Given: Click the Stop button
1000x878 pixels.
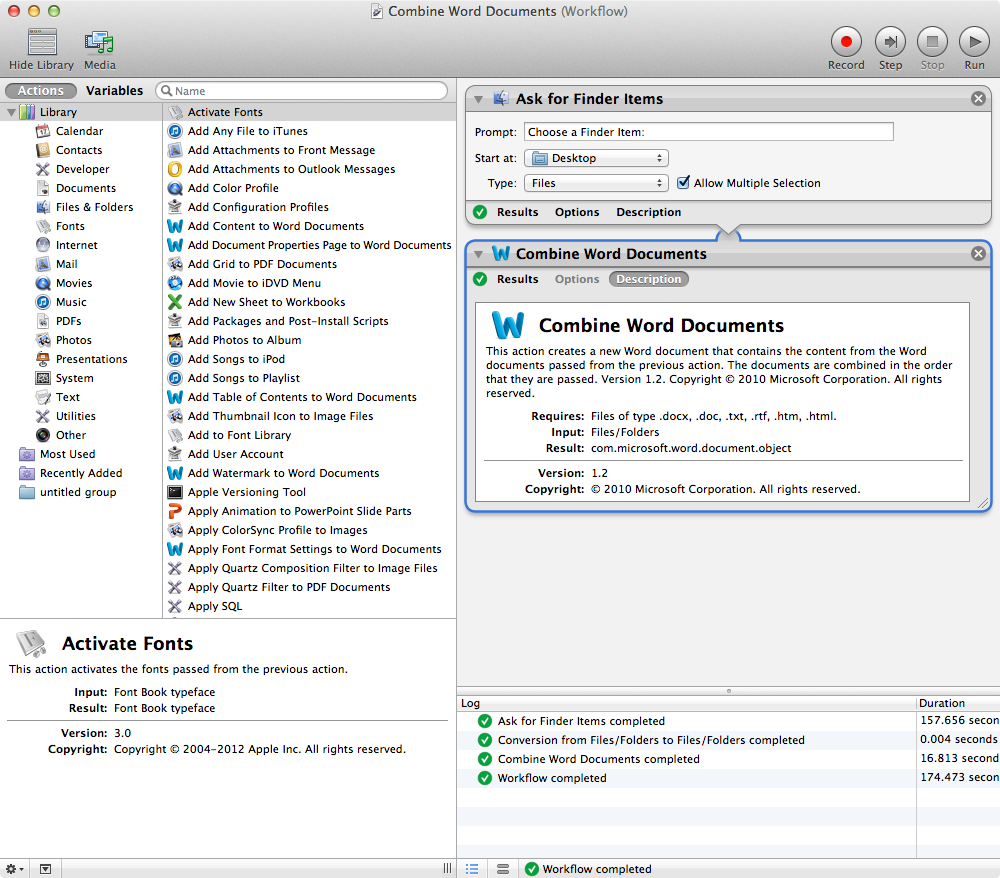Looking at the screenshot, I should 932,48.
